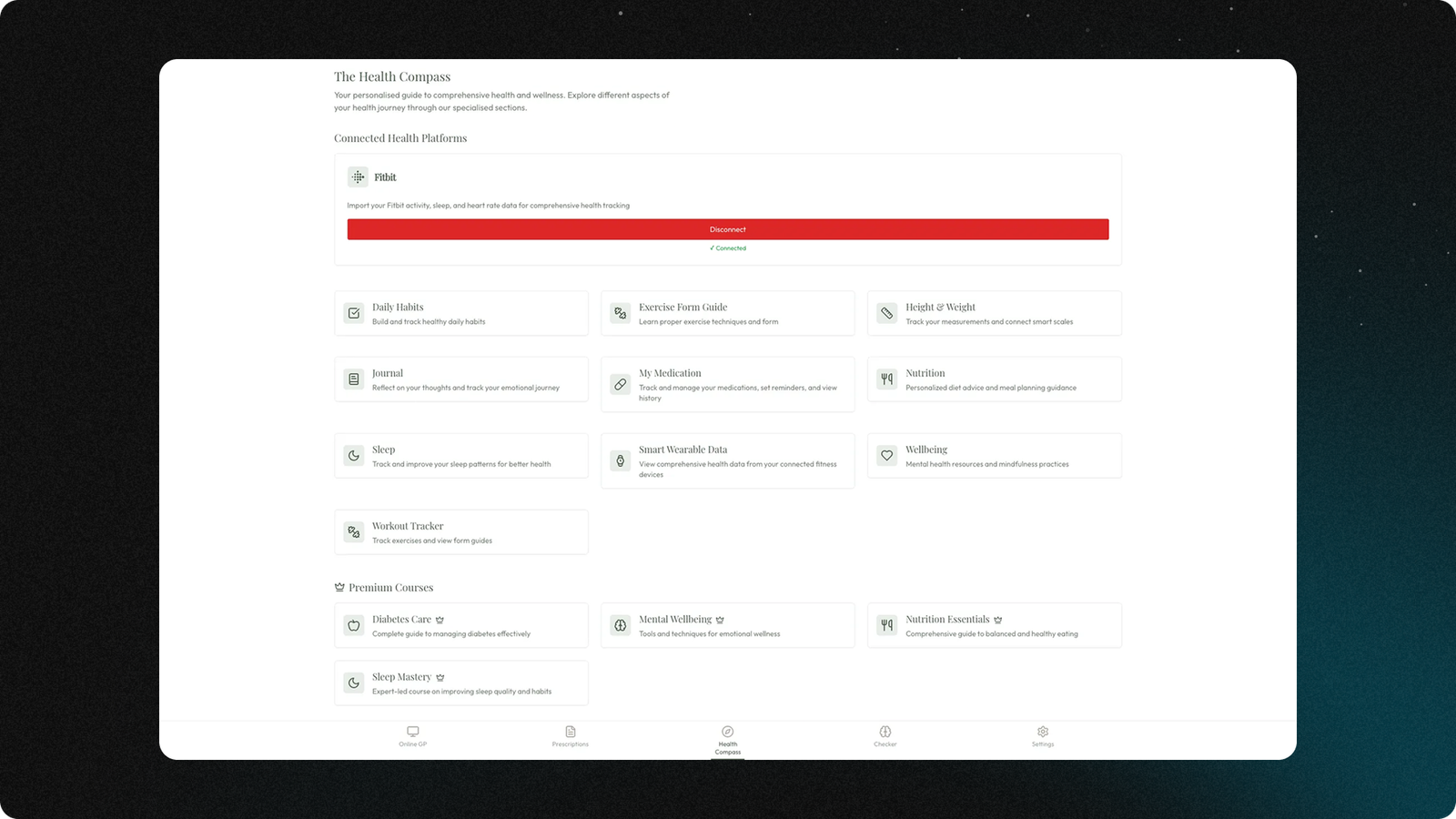Click the Fitbit logo icon
Viewport: 1456px width, 819px height.
[x=358, y=177]
